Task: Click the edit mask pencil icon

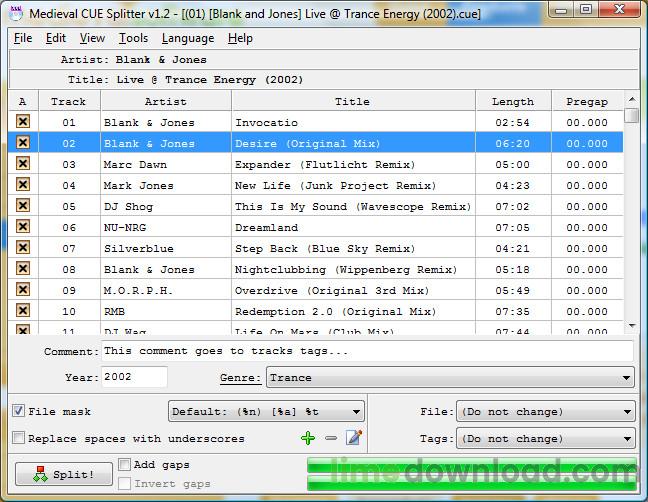Action: [353, 438]
